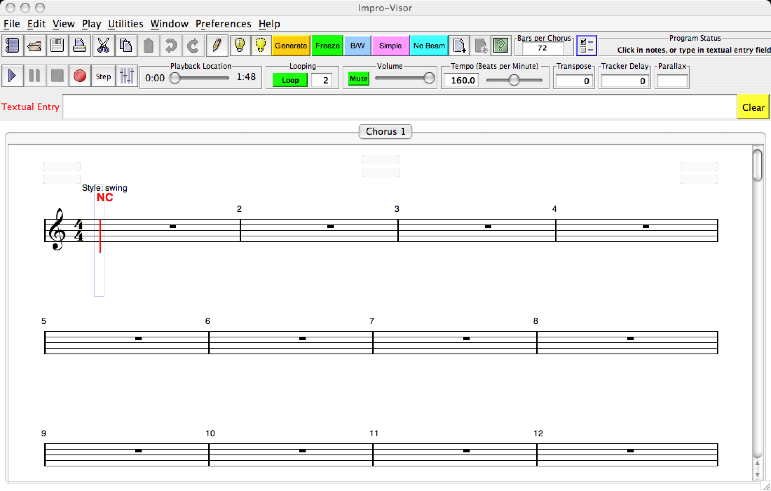Click the printer icon in toolbar

pyautogui.click(x=79, y=45)
